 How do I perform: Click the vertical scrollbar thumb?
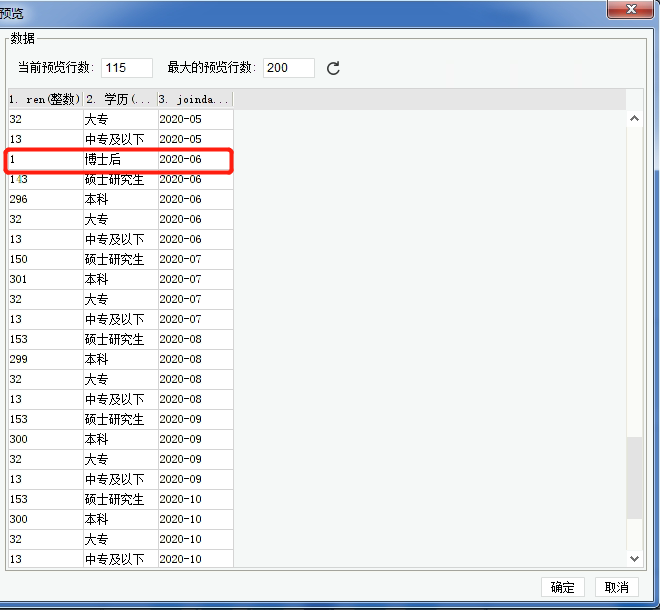(634, 478)
